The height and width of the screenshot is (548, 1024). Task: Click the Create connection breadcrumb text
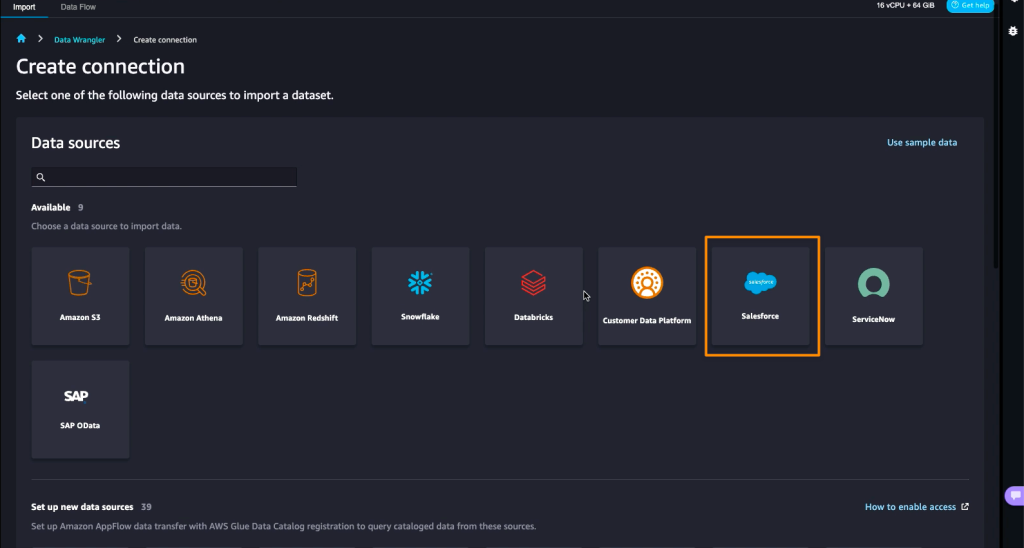[x=165, y=40]
